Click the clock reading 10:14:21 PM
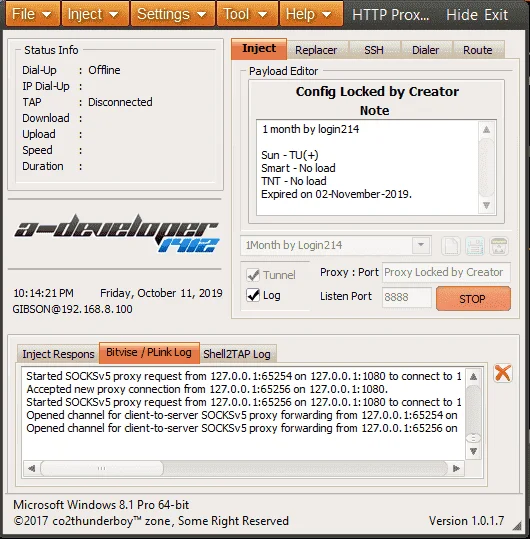 (x=43, y=293)
